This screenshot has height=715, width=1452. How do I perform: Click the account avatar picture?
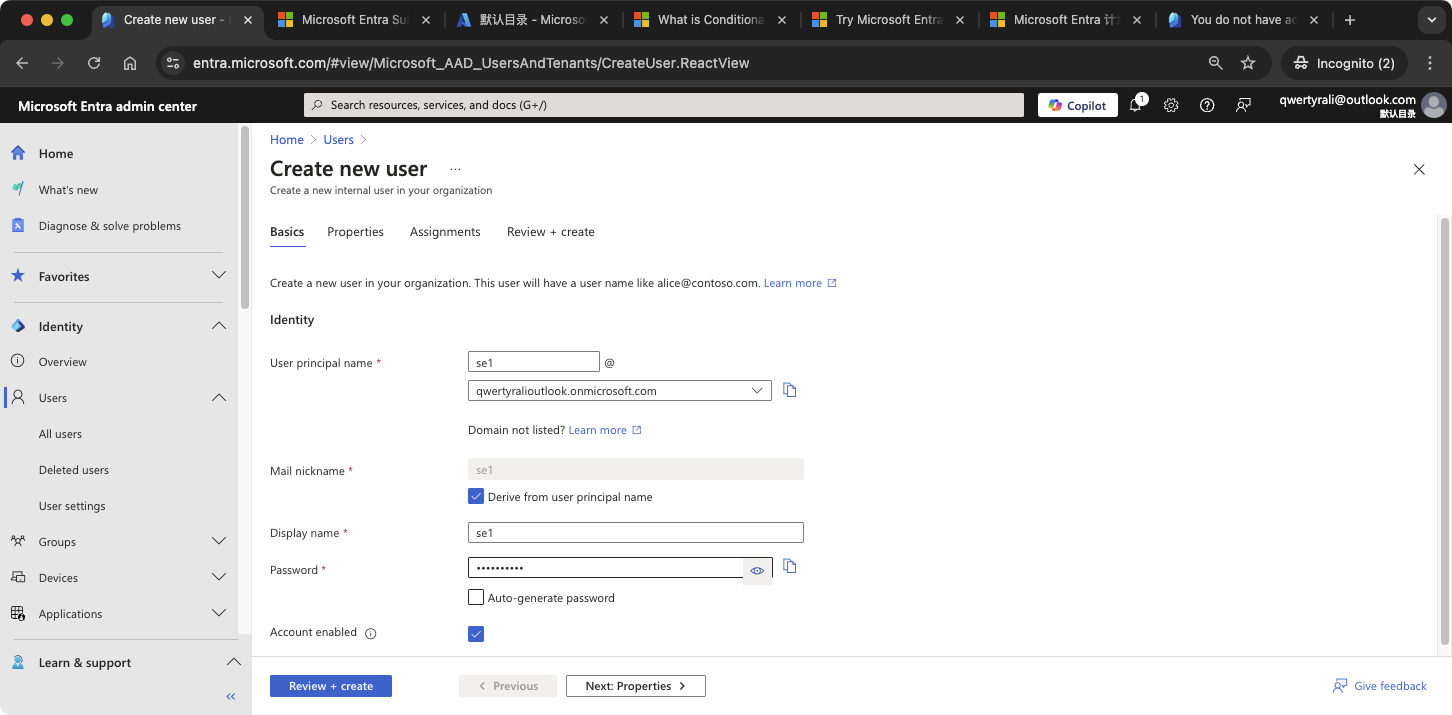click(x=1434, y=105)
